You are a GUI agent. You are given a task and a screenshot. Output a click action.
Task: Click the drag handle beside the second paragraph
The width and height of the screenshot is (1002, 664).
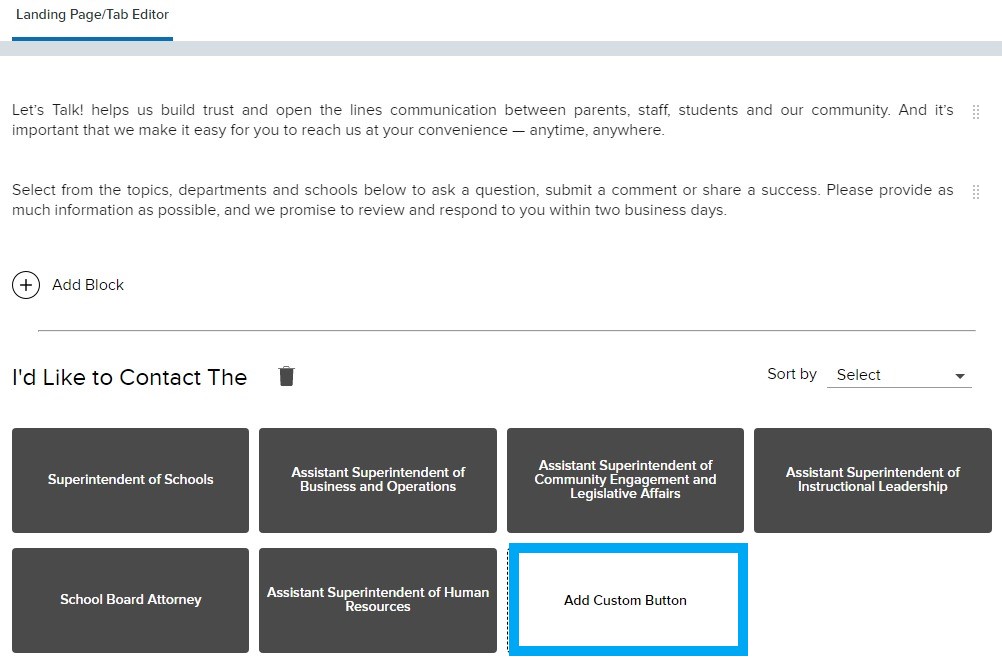point(976,193)
